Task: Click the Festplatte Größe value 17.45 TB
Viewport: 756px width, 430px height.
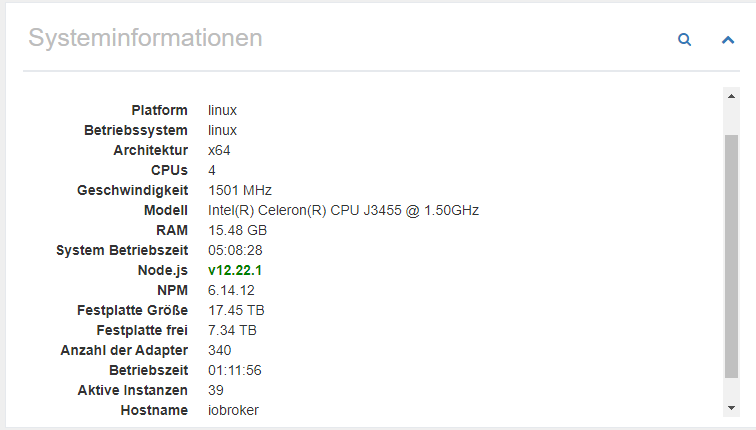Action: (x=236, y=310)
